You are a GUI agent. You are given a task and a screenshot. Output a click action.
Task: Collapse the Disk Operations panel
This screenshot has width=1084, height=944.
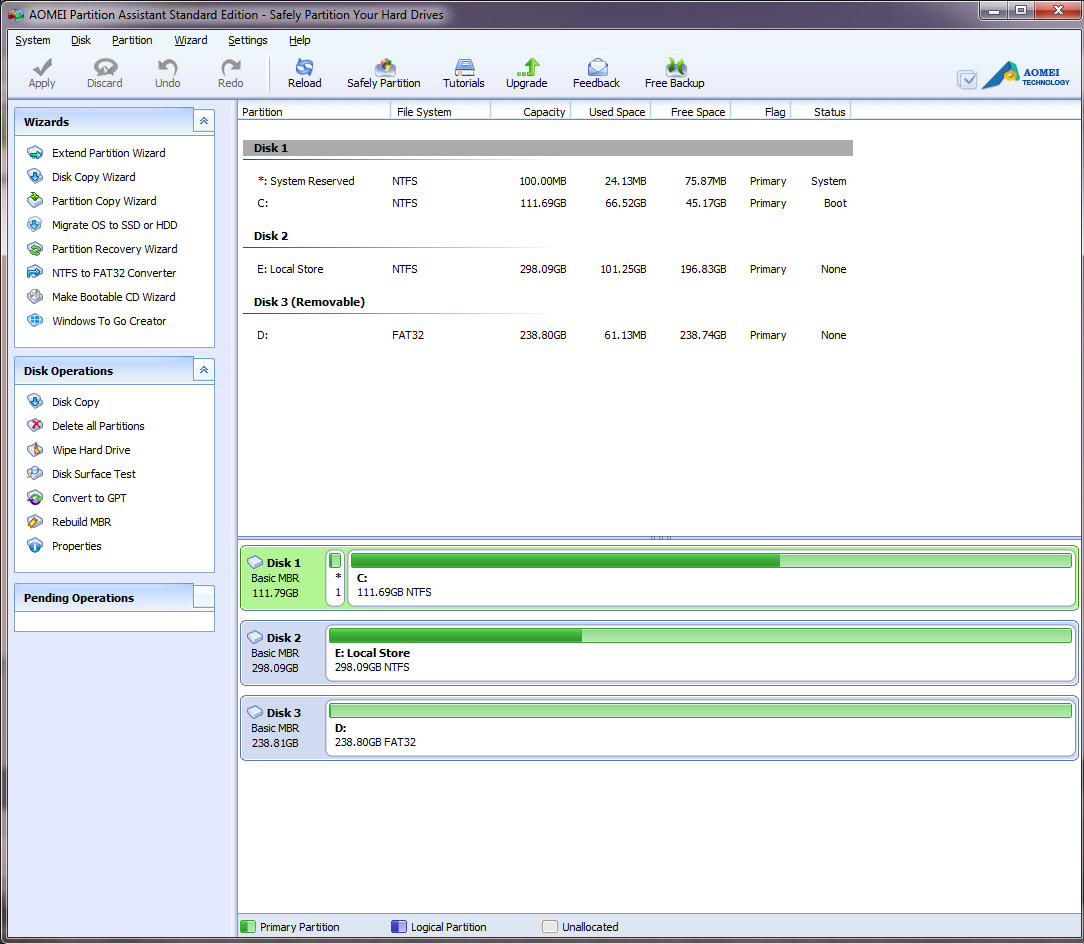click(x=203, y=370)
